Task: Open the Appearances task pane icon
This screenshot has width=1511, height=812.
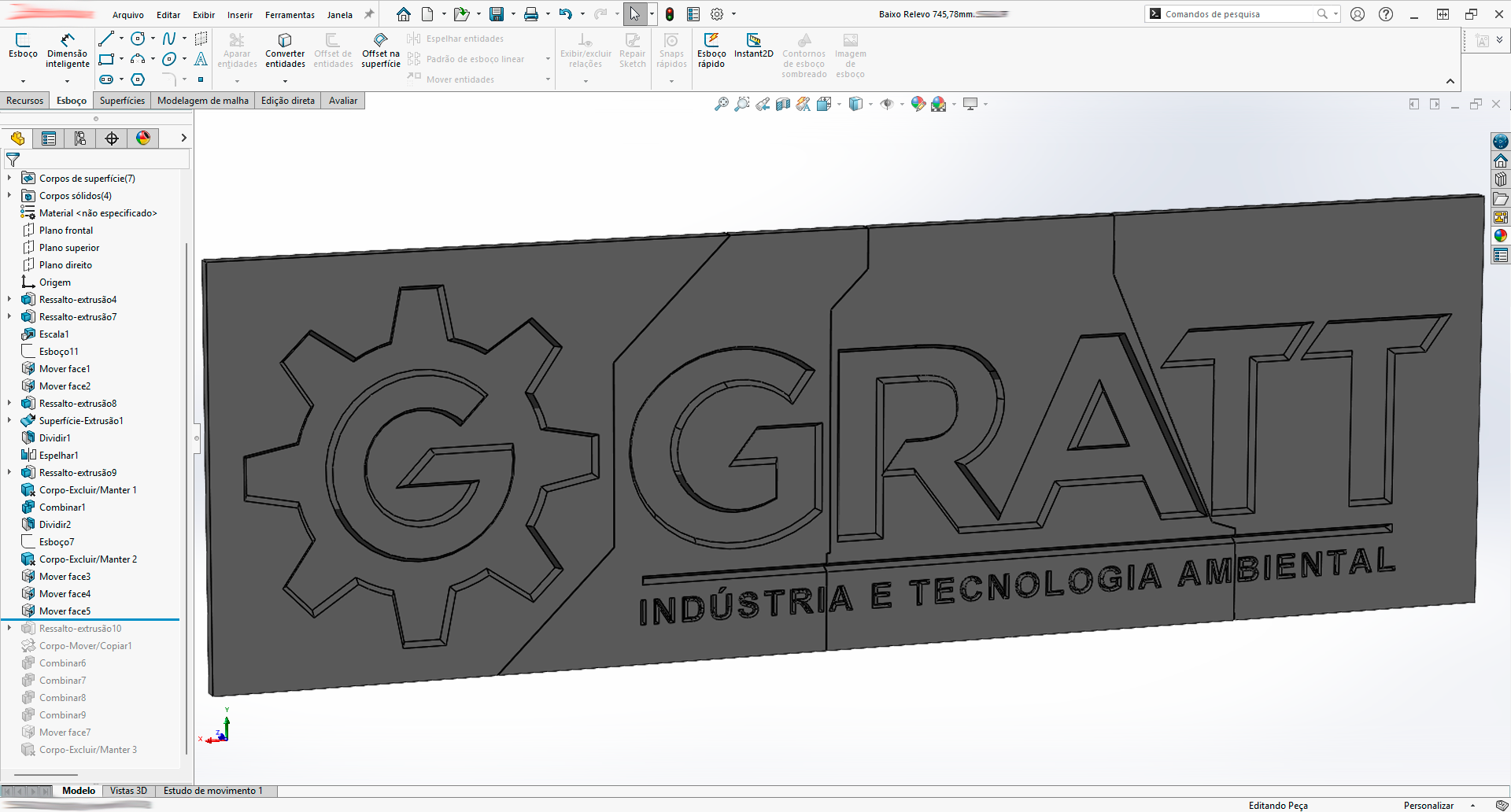Action: 1501,235
